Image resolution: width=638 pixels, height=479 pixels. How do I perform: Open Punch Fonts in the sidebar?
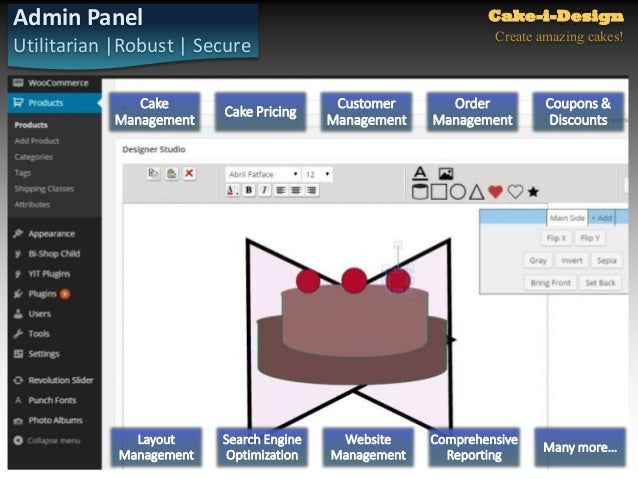click(x=55, y=400)
